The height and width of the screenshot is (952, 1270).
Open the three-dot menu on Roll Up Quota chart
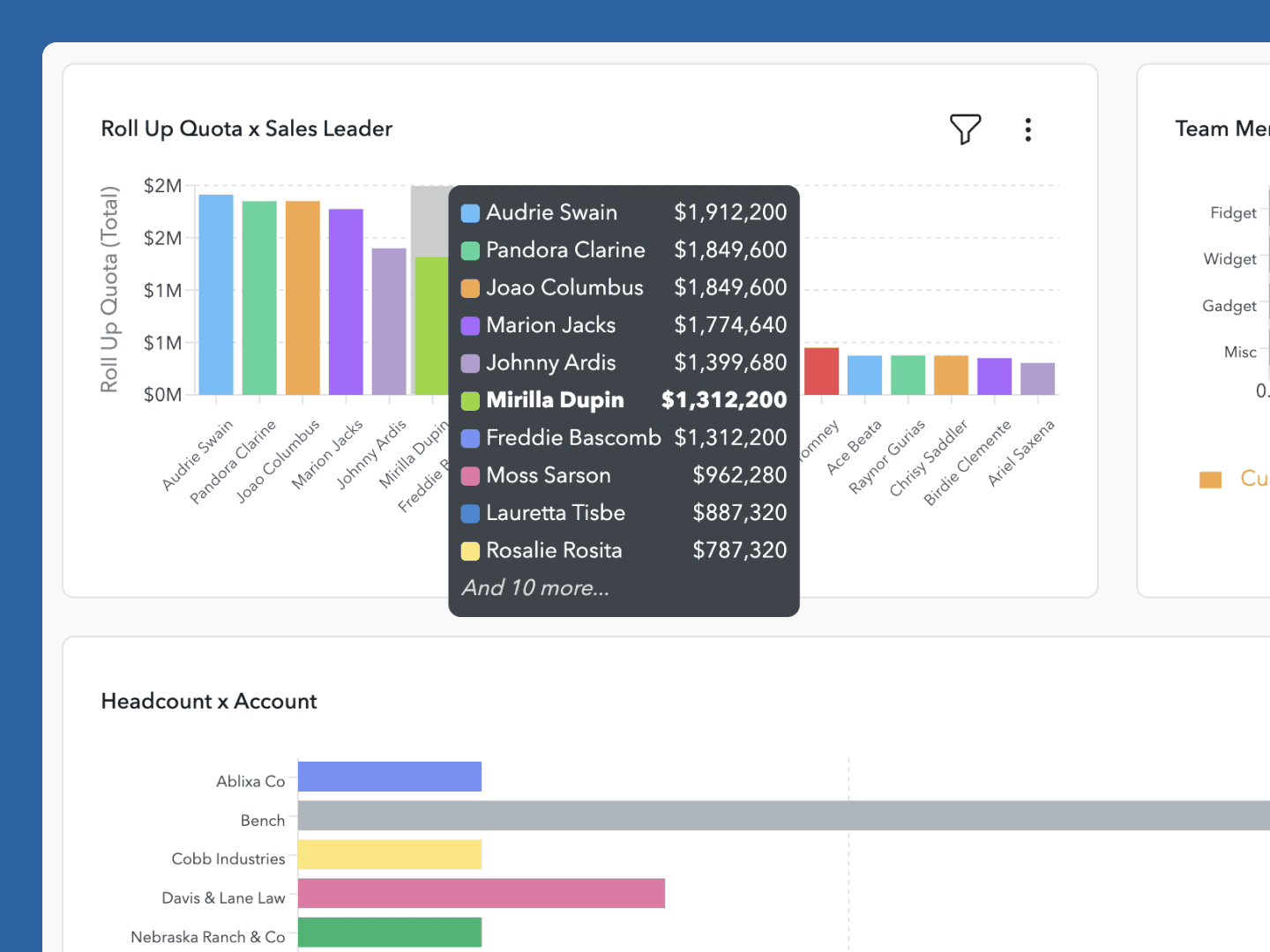pos(1027,130)
